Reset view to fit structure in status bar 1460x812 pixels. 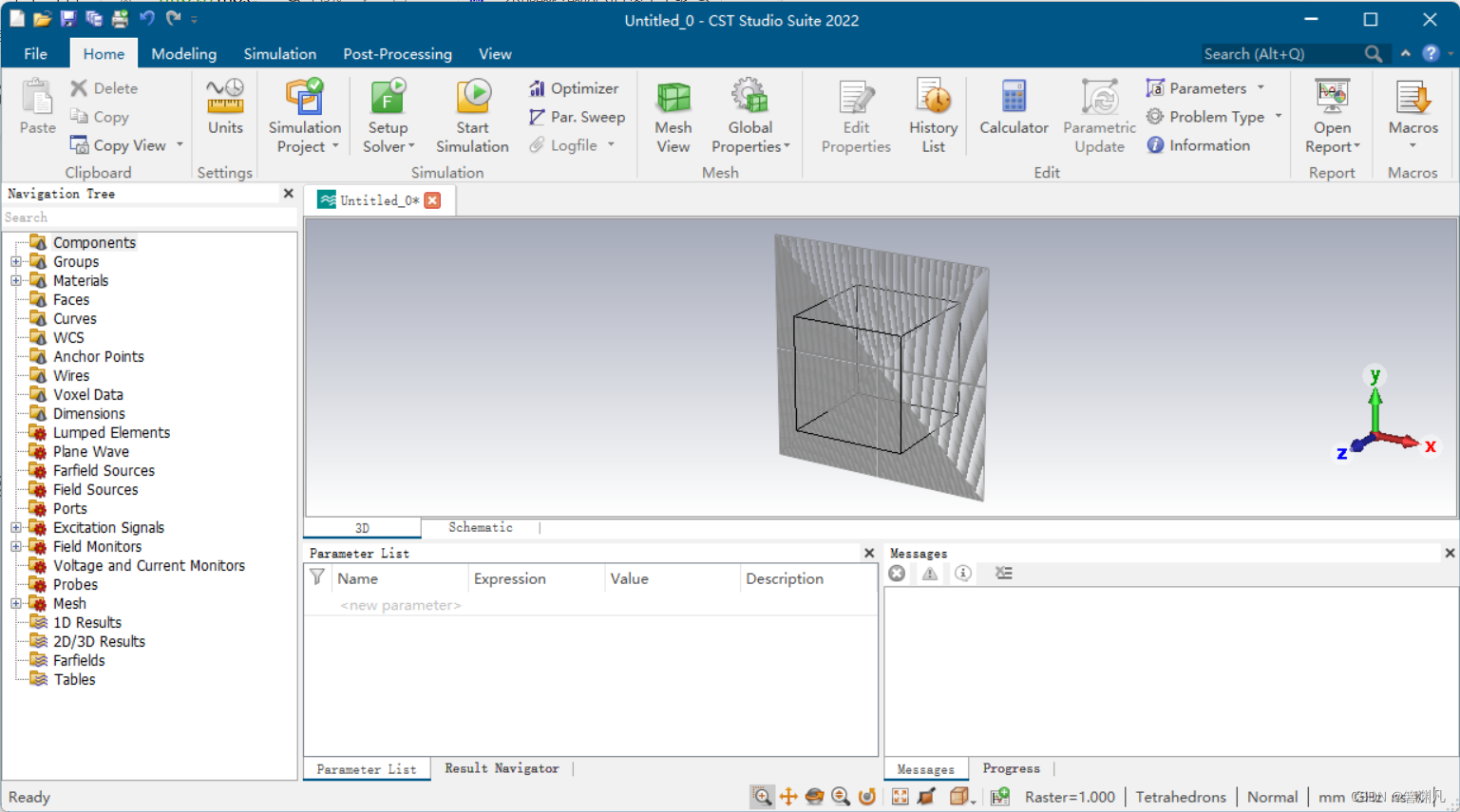(900, 797)
